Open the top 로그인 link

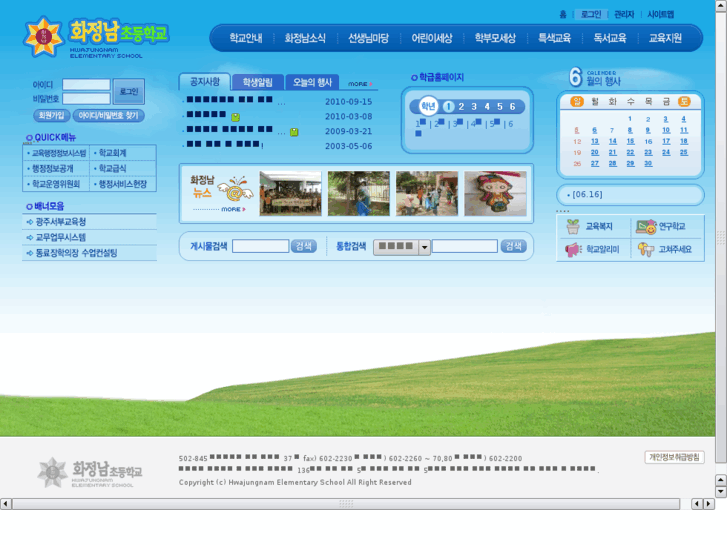(x=591, y=14)
